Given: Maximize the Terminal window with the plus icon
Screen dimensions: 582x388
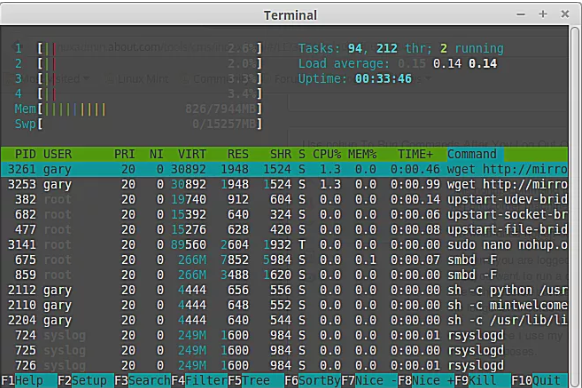Looking at the screenshot, I should (543, 14).
